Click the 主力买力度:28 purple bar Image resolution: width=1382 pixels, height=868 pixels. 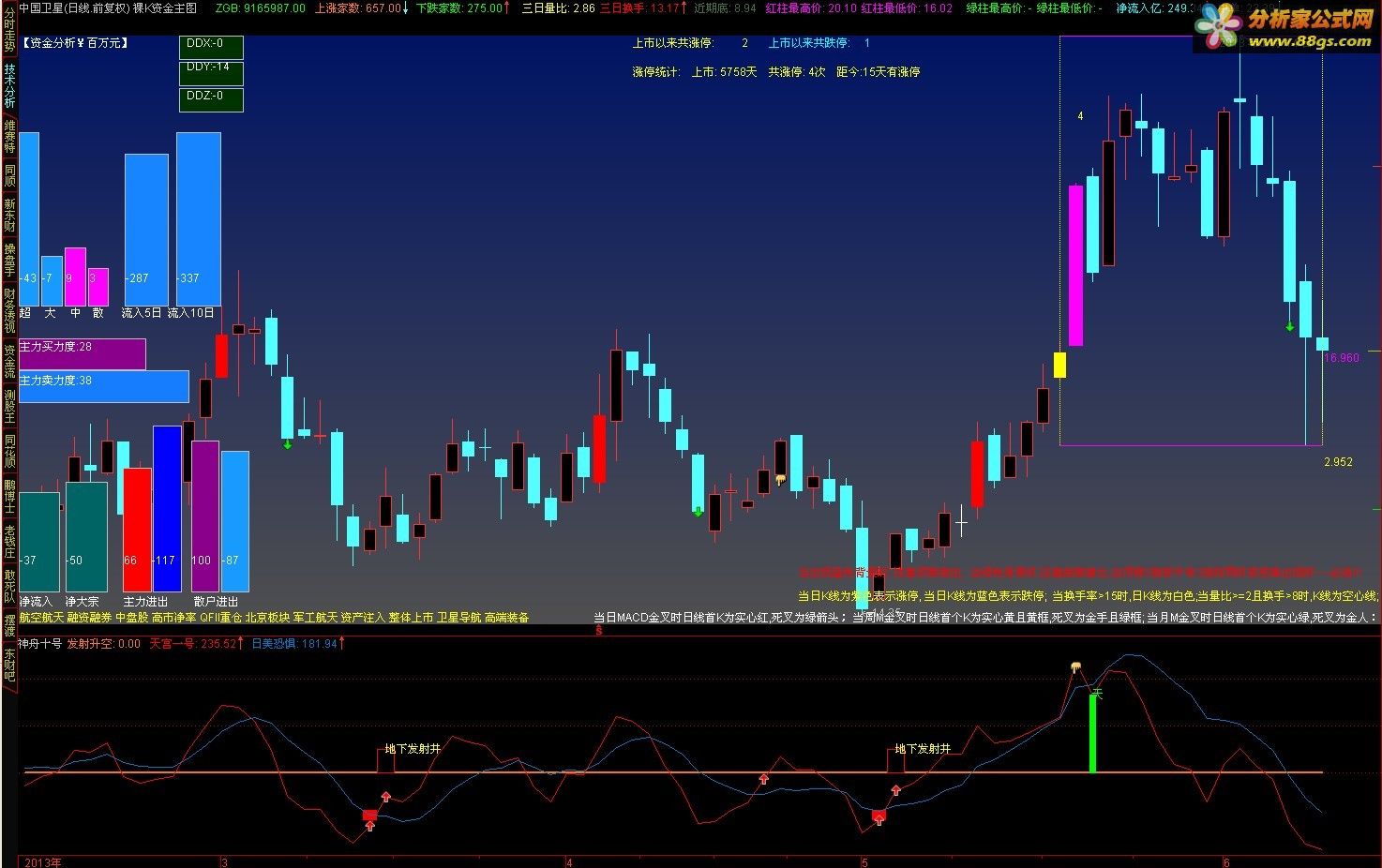click(x=83, y=354)
